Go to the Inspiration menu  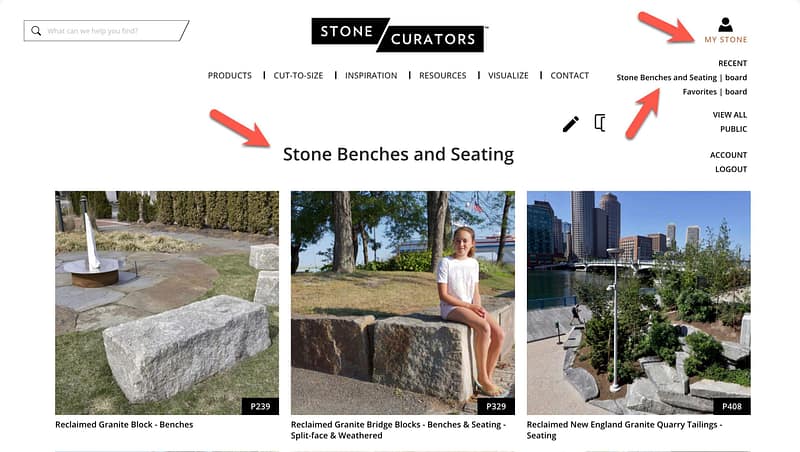coord(371,76)
